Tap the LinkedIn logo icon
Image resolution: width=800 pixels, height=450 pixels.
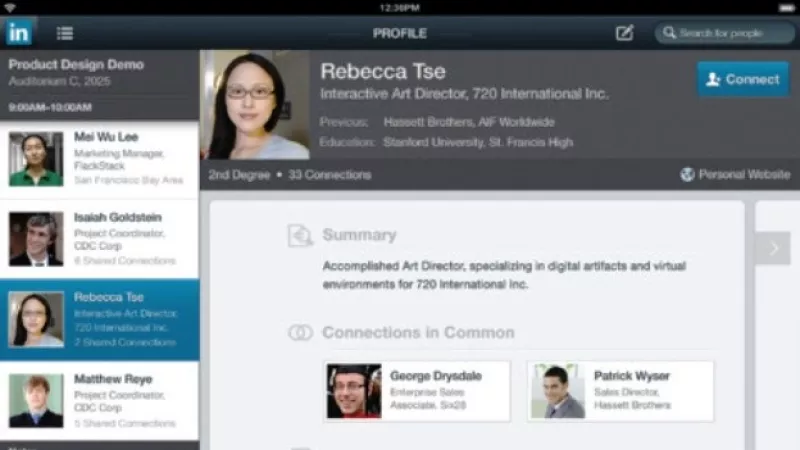(18, 32)
